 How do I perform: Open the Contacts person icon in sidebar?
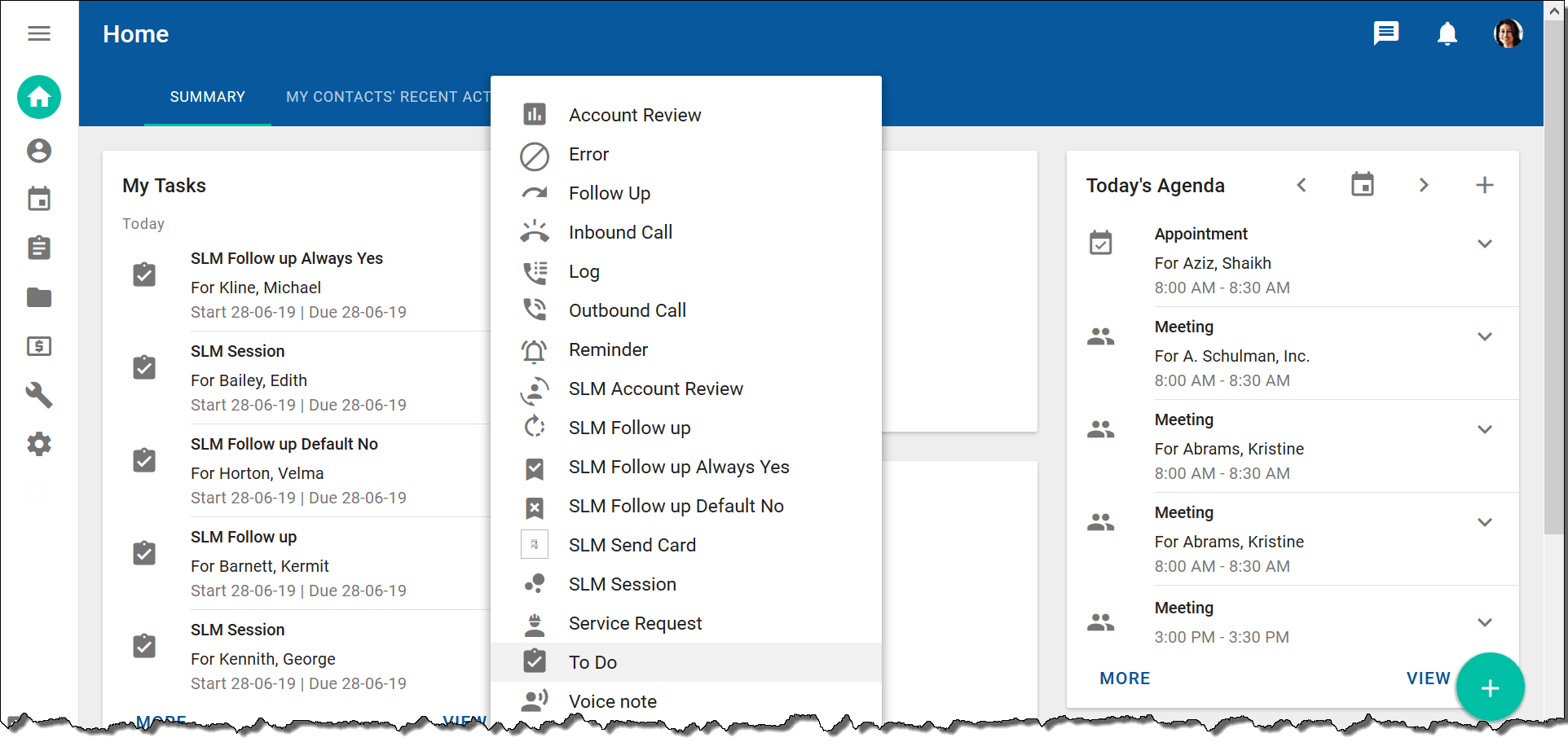tap(39, 151)
